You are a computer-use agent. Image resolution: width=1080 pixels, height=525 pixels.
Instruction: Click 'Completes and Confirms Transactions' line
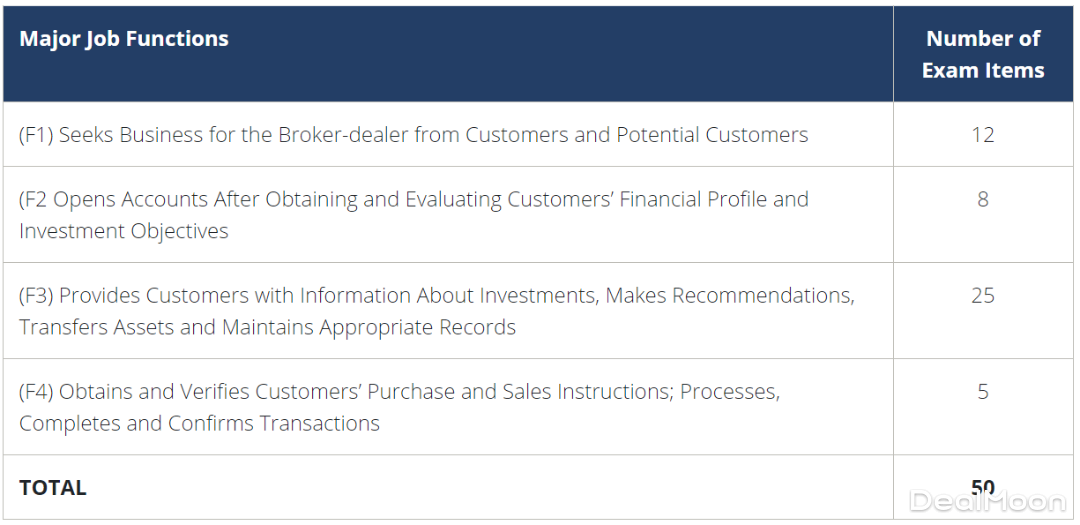[199, 424]
